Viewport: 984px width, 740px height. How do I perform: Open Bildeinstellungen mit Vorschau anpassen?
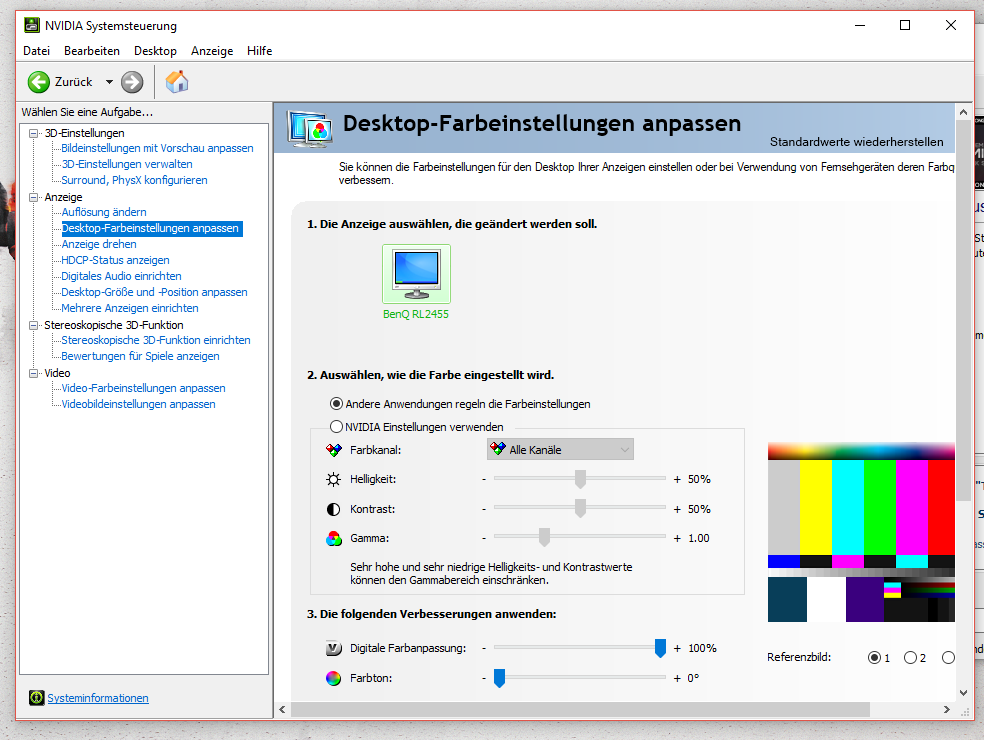click(158, 148)
